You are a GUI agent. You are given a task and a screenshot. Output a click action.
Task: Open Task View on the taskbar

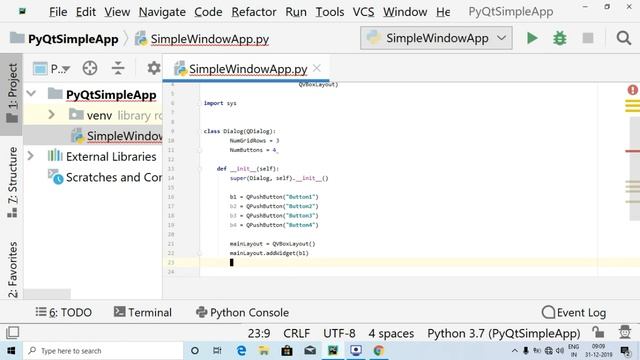click(x=217, y=351)
